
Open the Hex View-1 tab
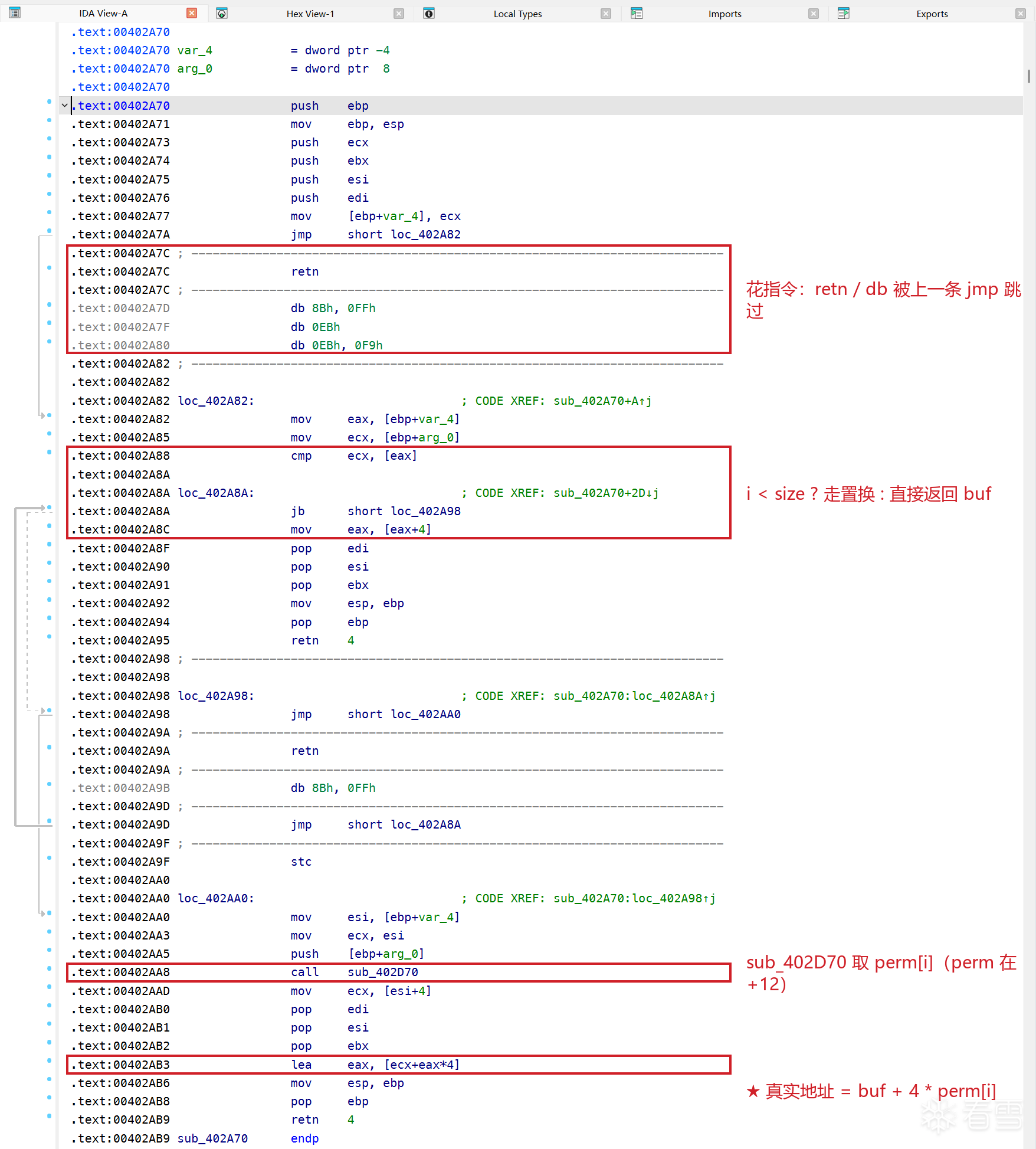point(310,14)
